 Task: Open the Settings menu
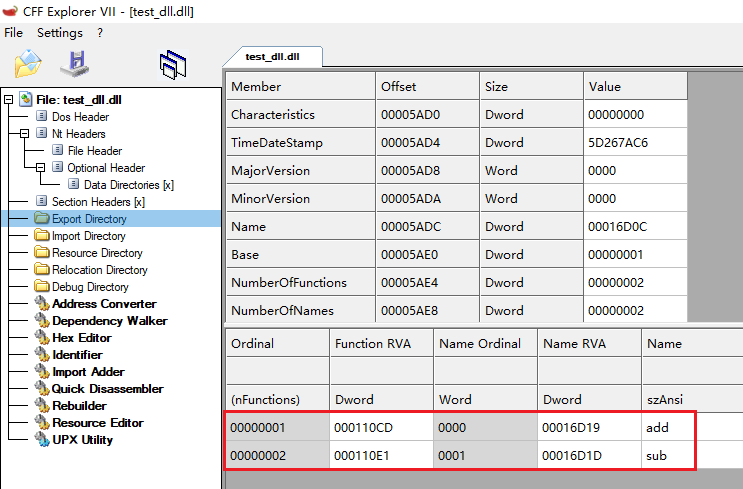tap(60, 33)
